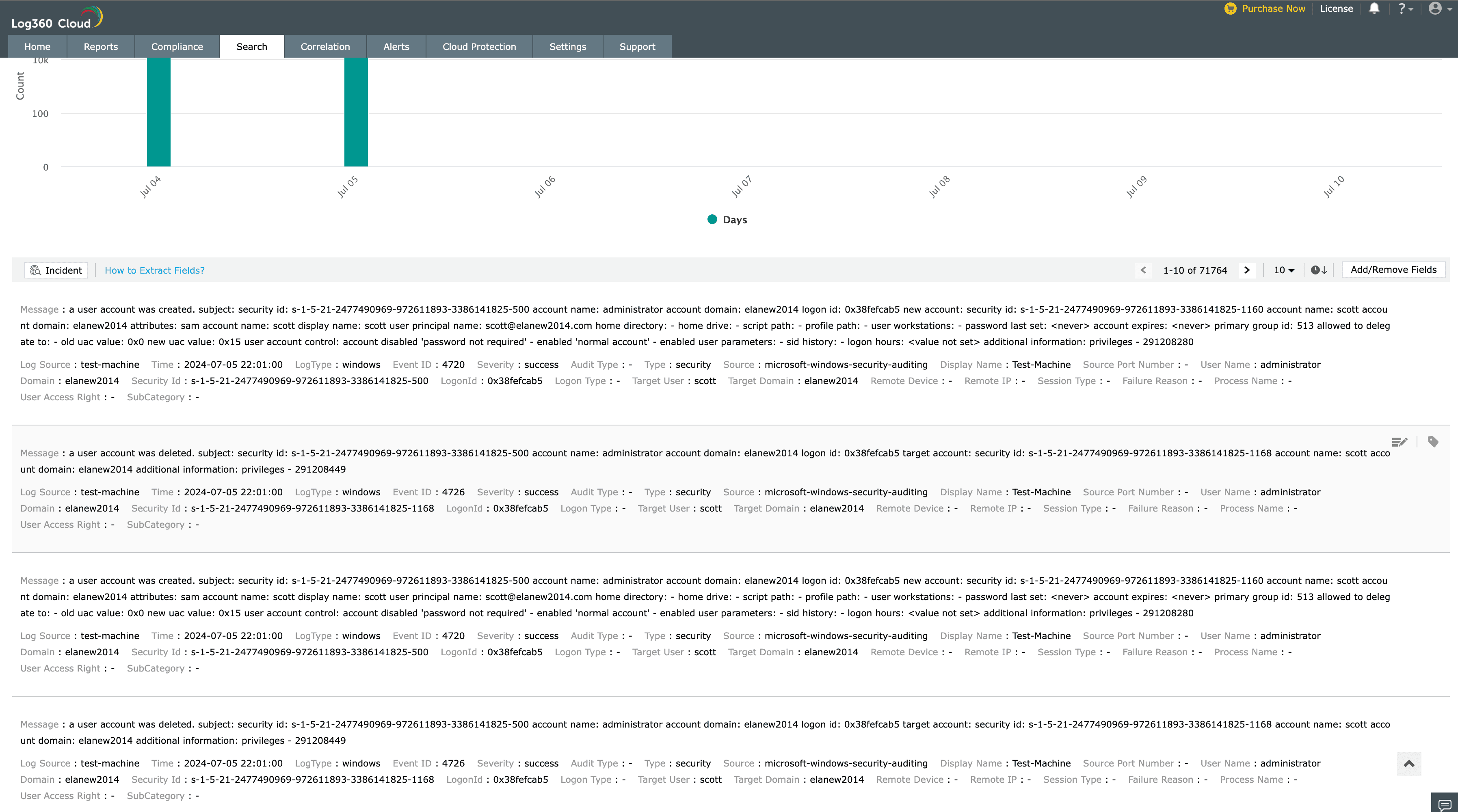Click the scroll-to-top arrow button

[x=1409, y=764]
